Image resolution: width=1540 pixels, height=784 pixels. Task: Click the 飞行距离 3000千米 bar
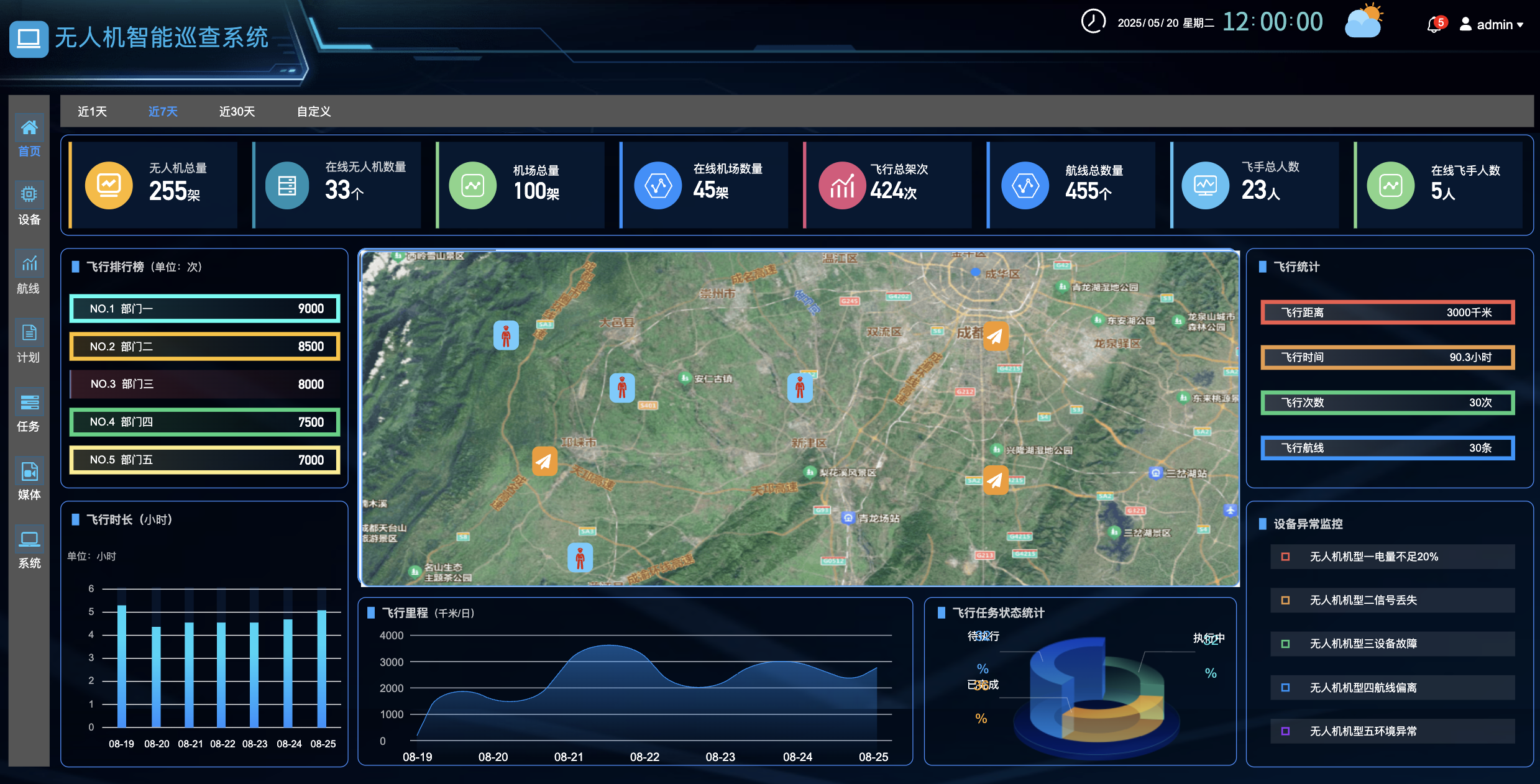pos(1387,312)
